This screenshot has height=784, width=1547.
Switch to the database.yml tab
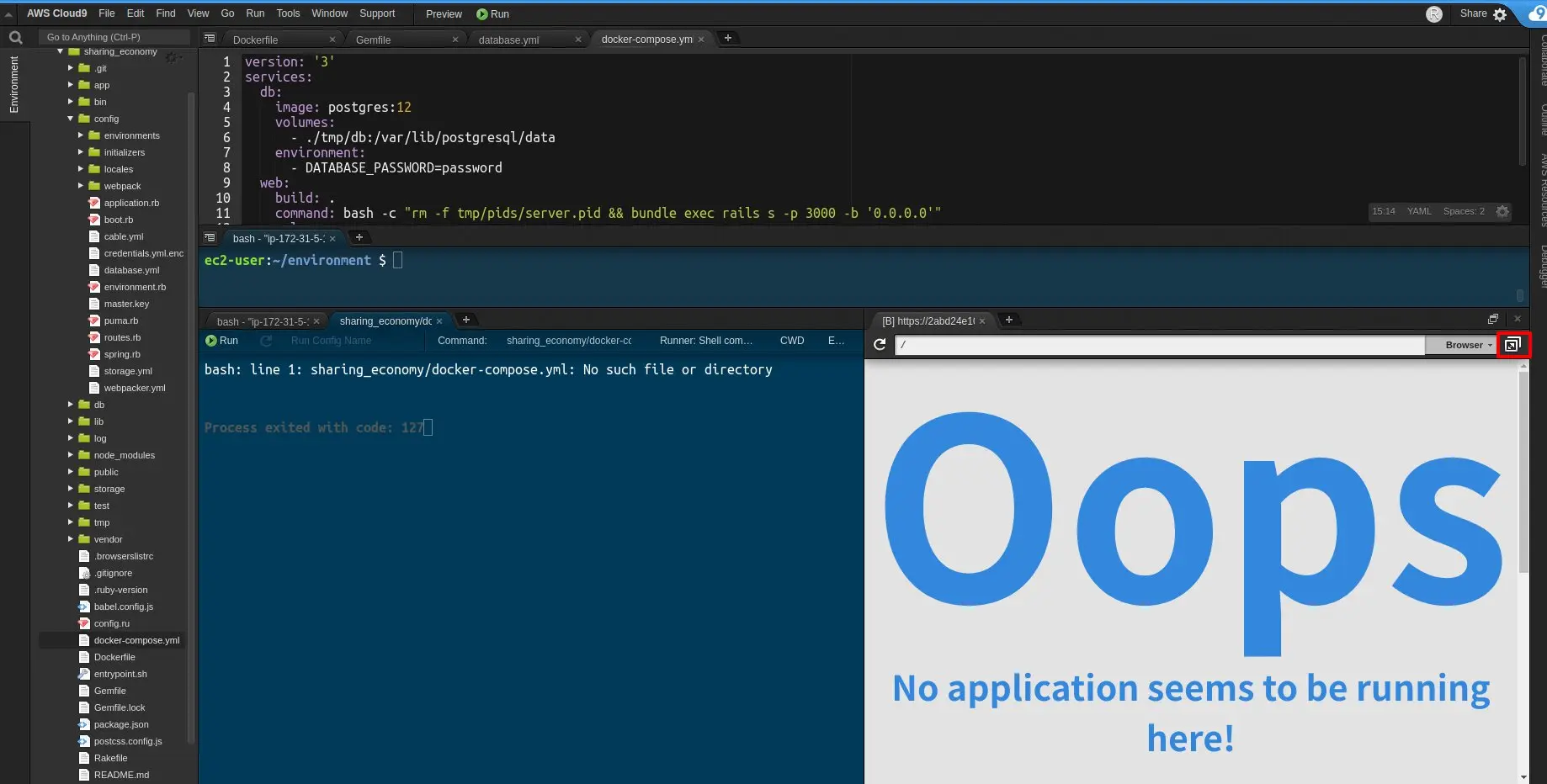point(508,40)
